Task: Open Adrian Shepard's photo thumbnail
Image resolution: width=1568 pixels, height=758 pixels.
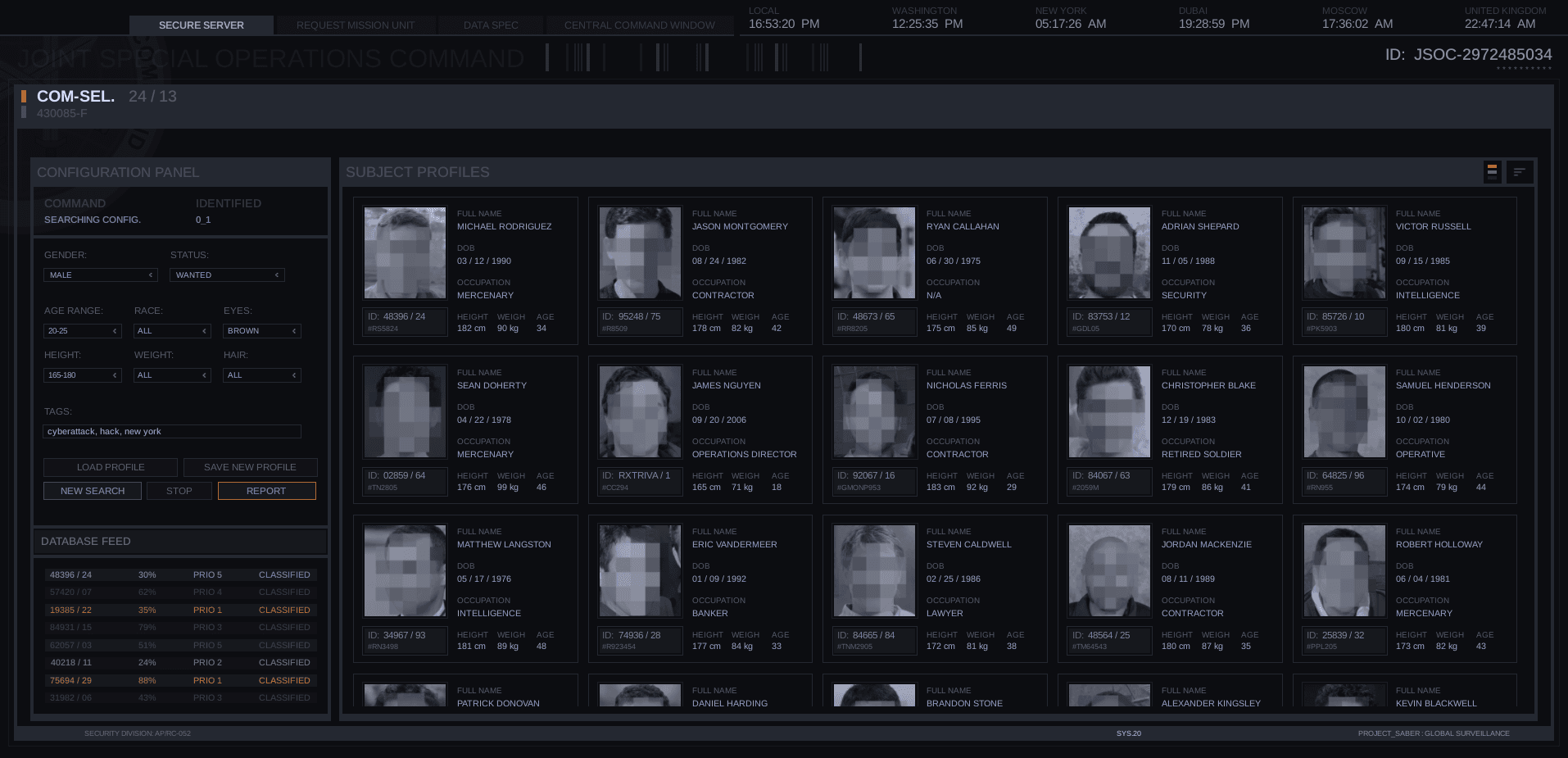Action: pyautogui.click(x=1109, y=252)
